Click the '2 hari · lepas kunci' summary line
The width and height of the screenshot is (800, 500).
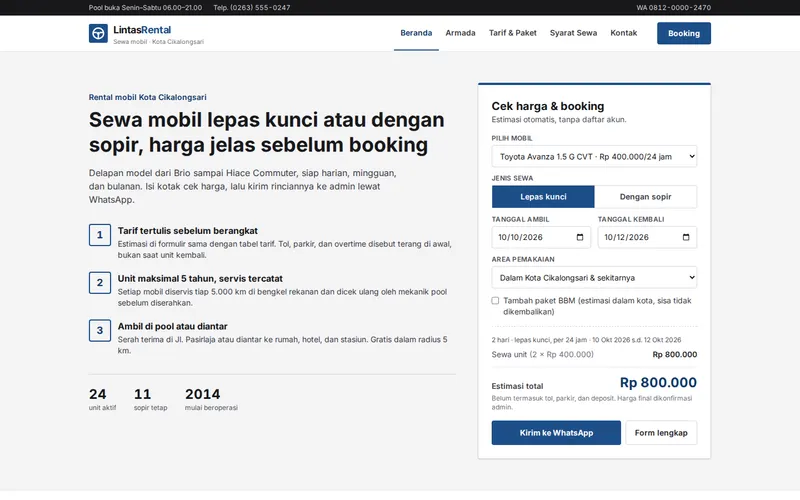tap(586, 340)
